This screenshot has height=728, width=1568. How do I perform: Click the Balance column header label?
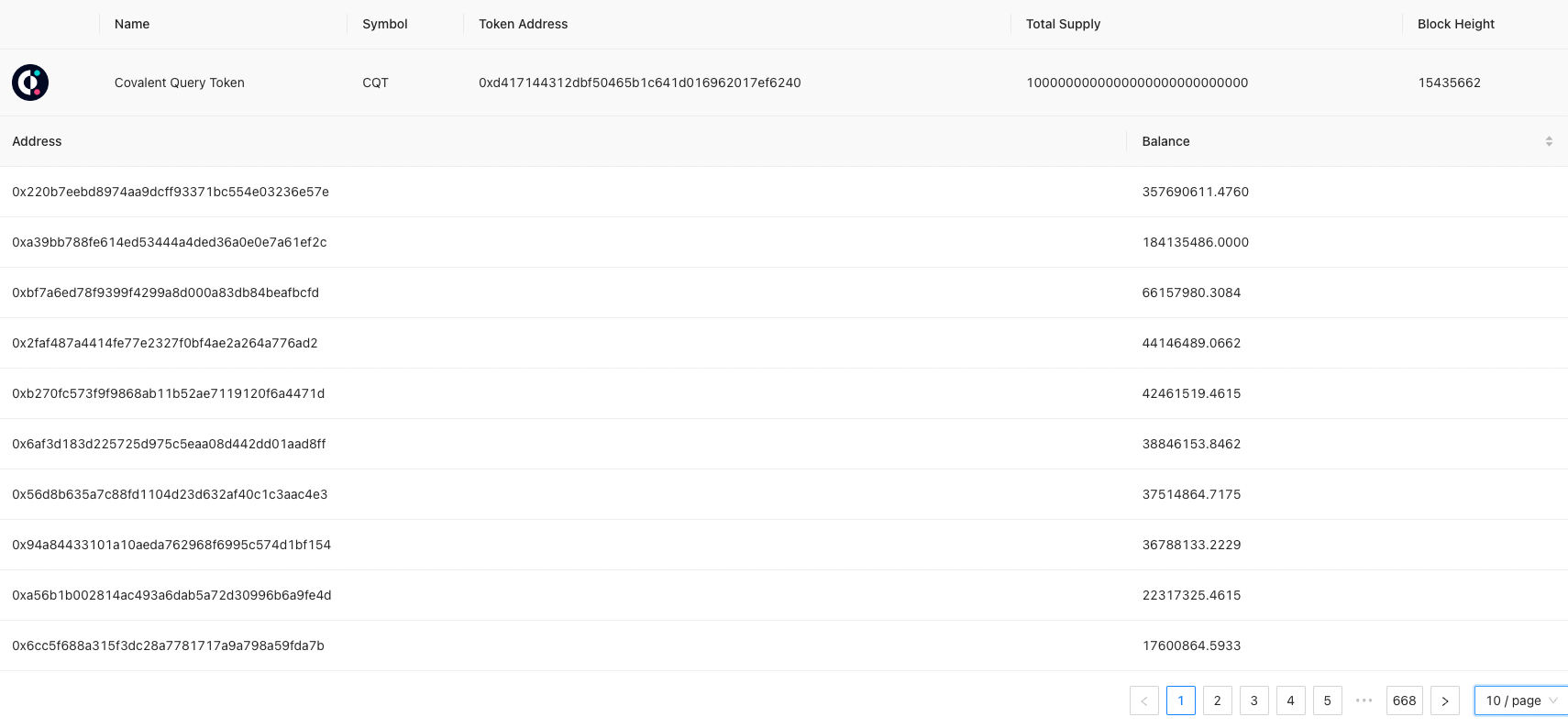tap(1166, 141)
